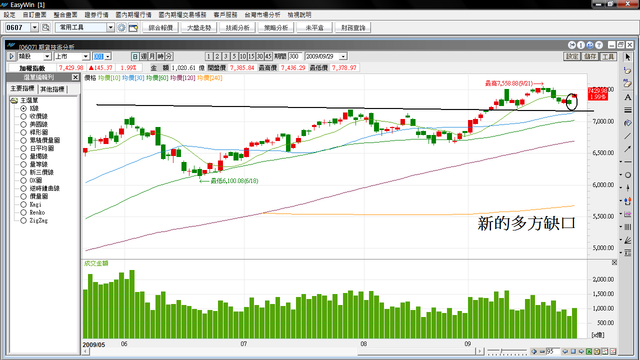Click the vertical marker tool in right toolbar
The height and width of the screenshot is (360, 640).
coord(628,188)
